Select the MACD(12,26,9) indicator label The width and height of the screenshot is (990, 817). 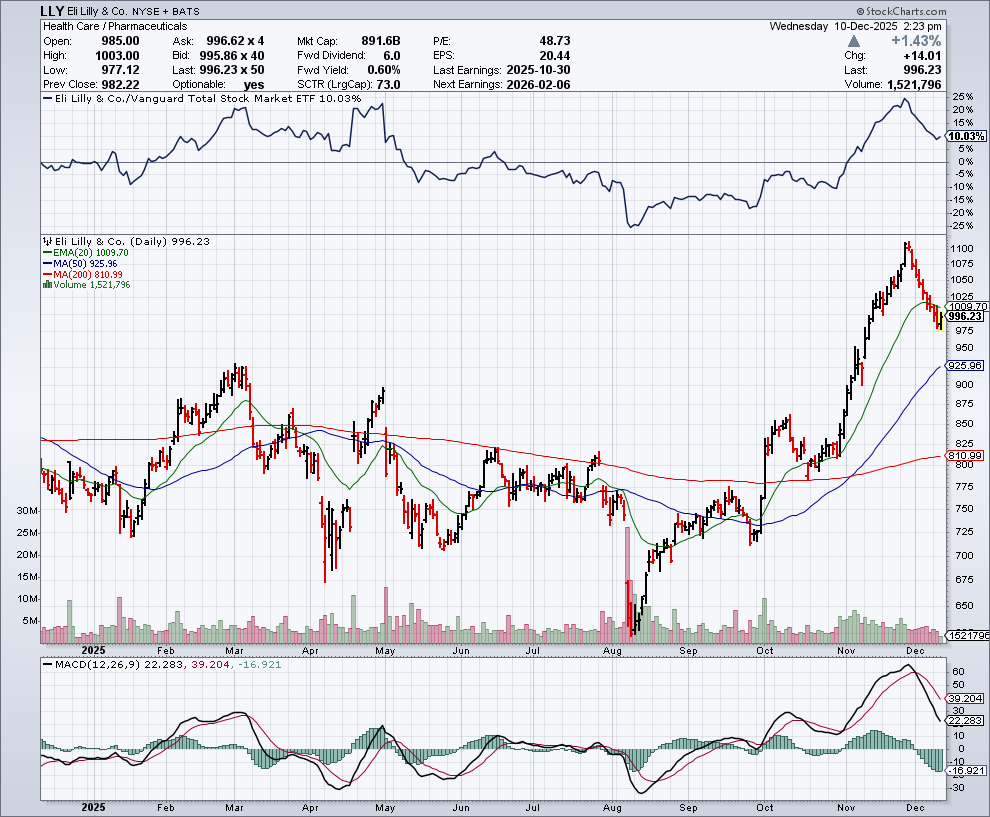pos(92,665)
